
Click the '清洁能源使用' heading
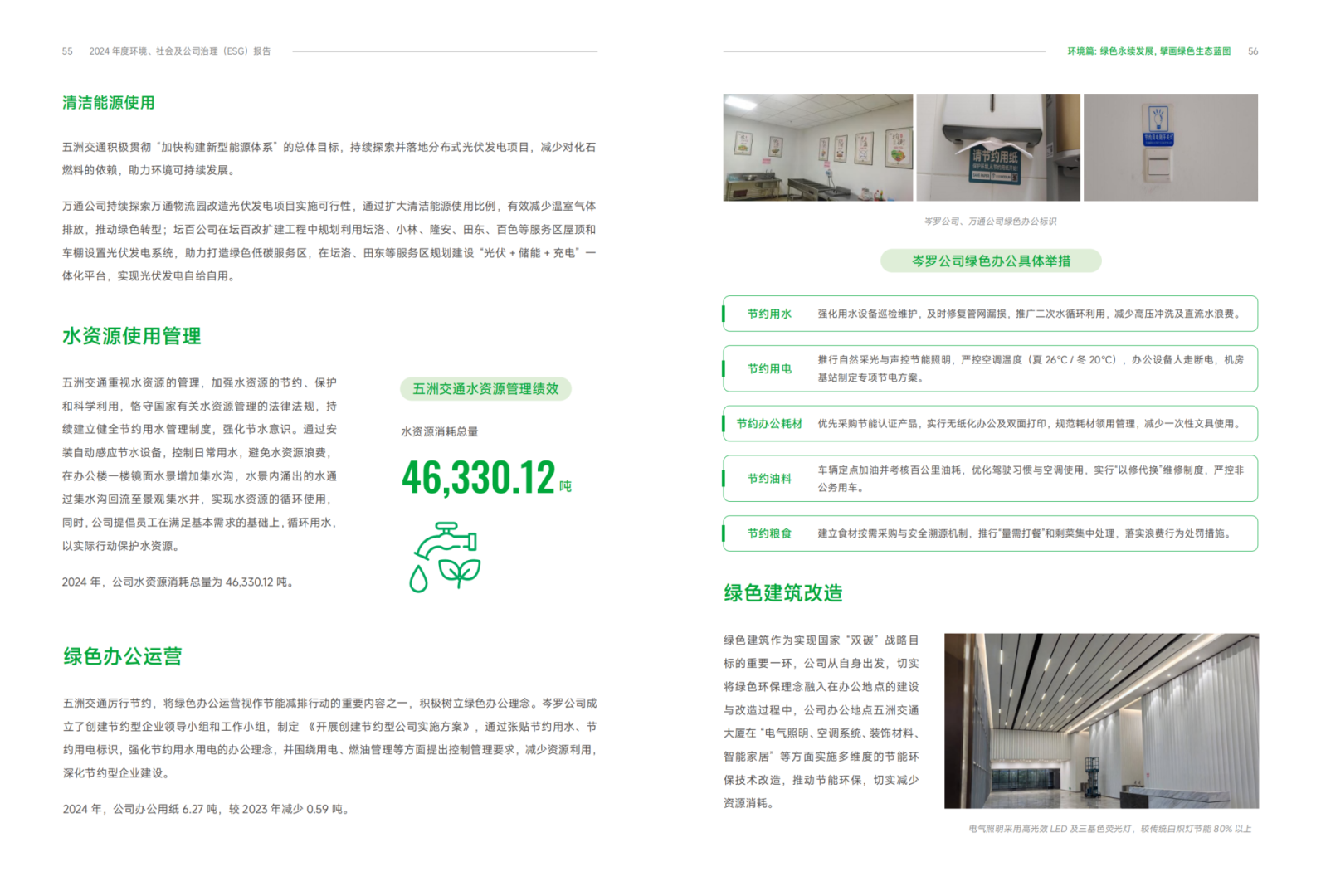coord(109,103)
